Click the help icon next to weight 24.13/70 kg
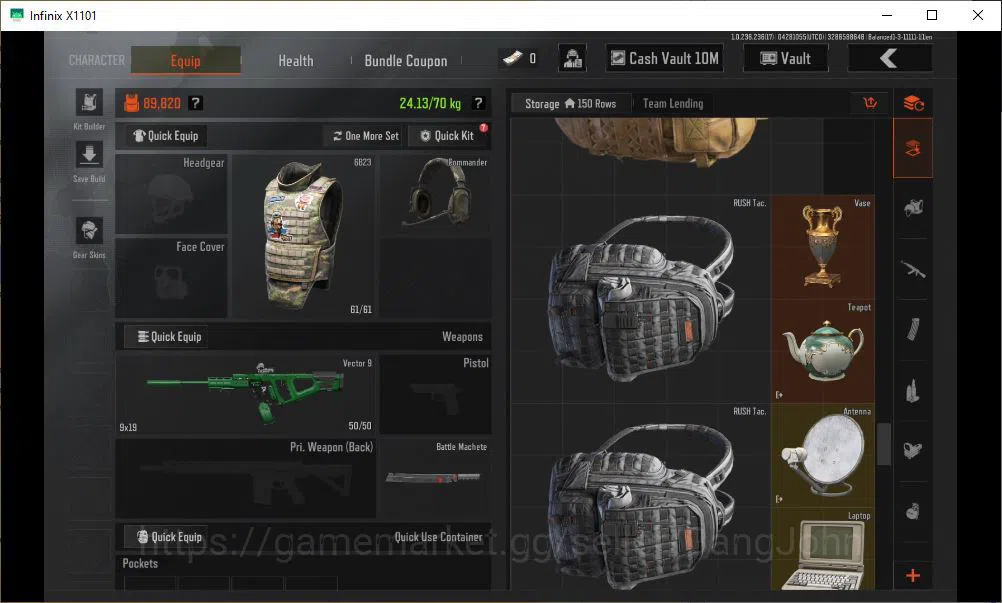 tap(478, 103)
